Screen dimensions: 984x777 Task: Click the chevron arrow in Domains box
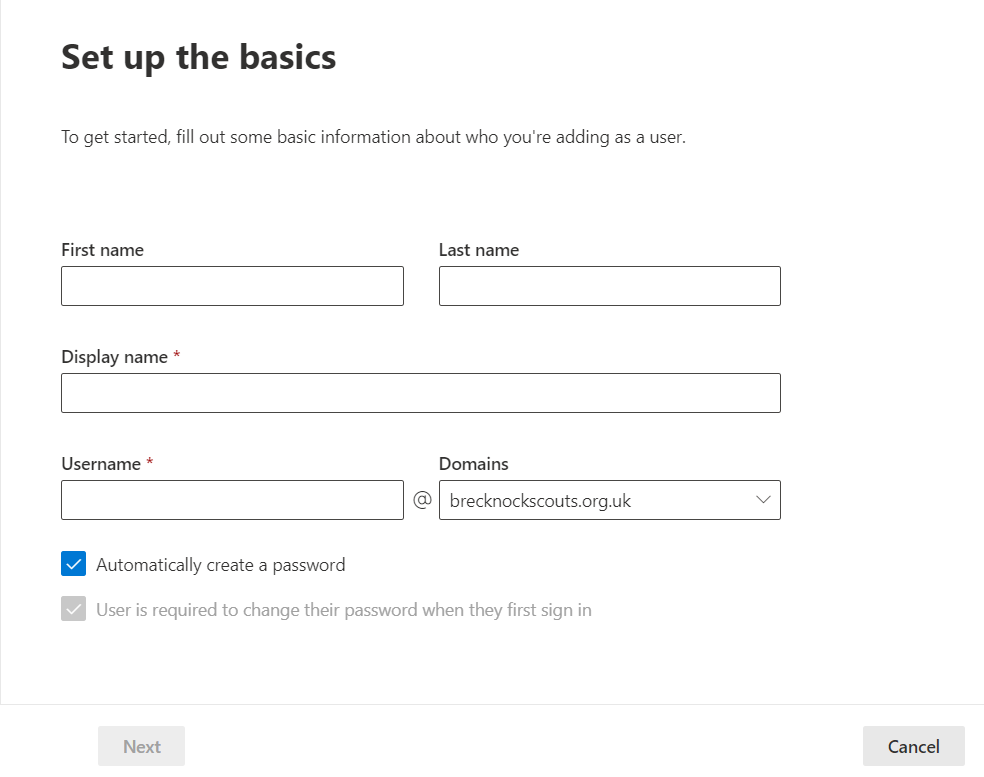point(763,500)
